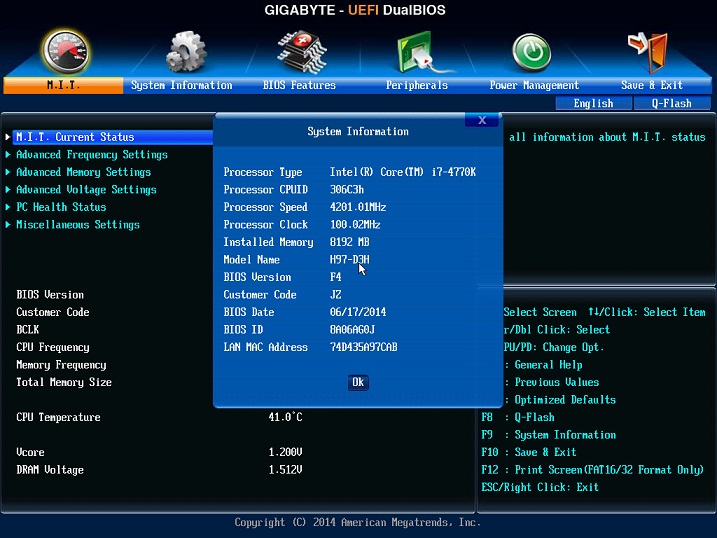Viewport: 717px width, 538px height.
Task: Click the BIOS Version label in status panel
Action: 50,295
